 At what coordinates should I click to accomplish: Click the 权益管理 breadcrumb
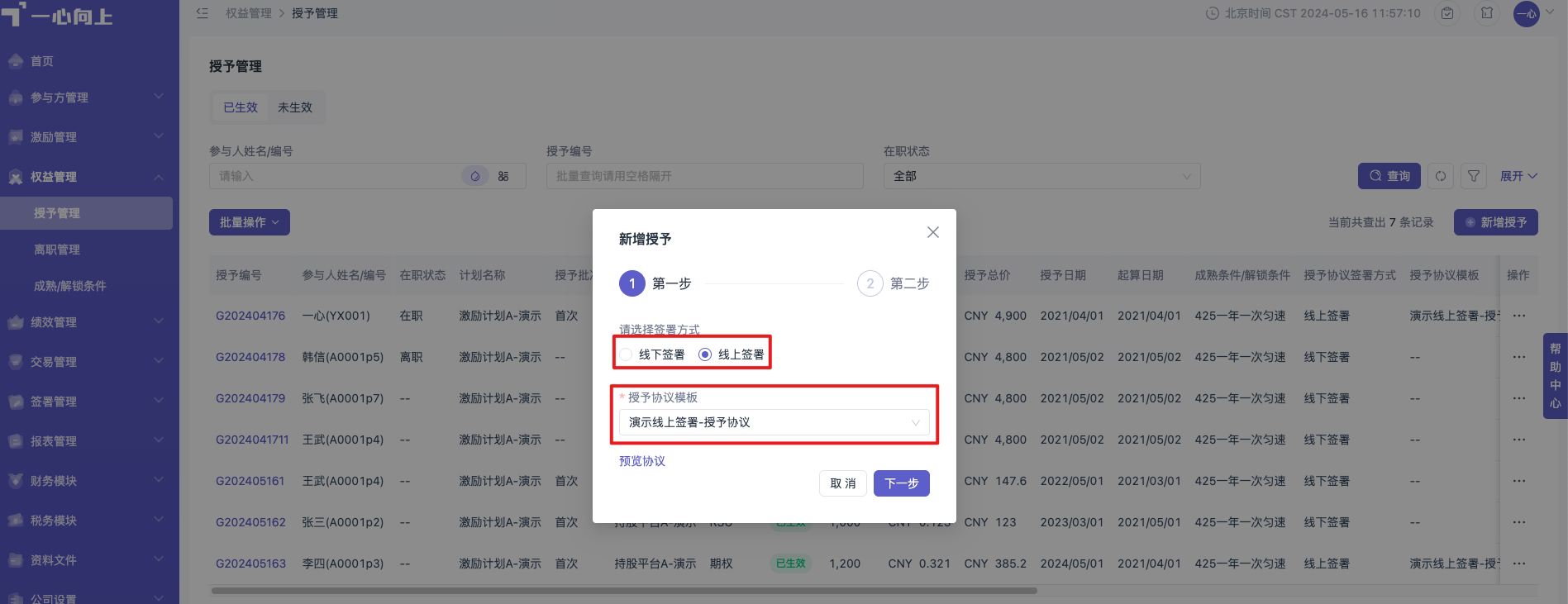click(x=249, y=13)
